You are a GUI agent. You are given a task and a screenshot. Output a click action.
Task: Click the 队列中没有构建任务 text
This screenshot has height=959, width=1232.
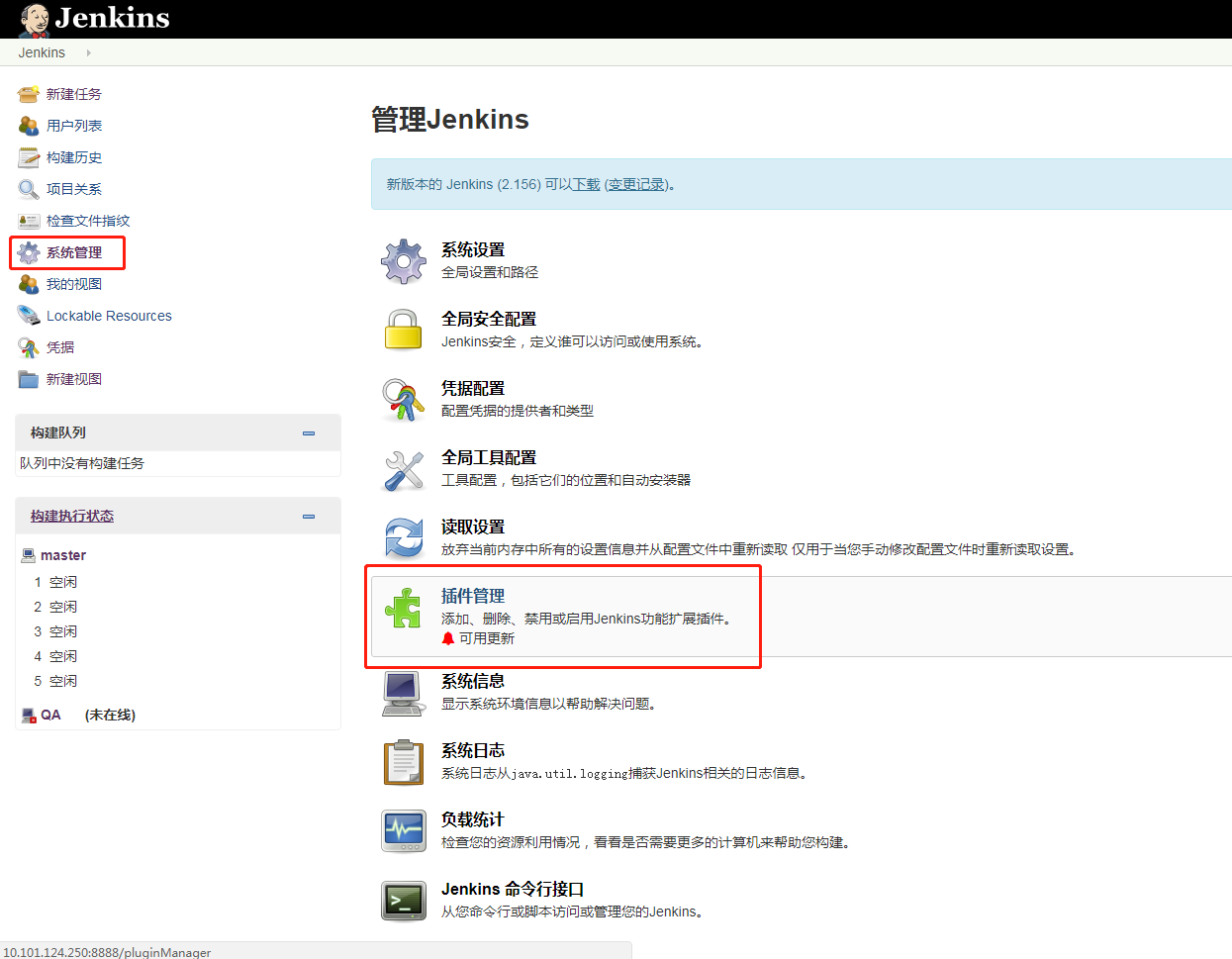click(82, 463)
